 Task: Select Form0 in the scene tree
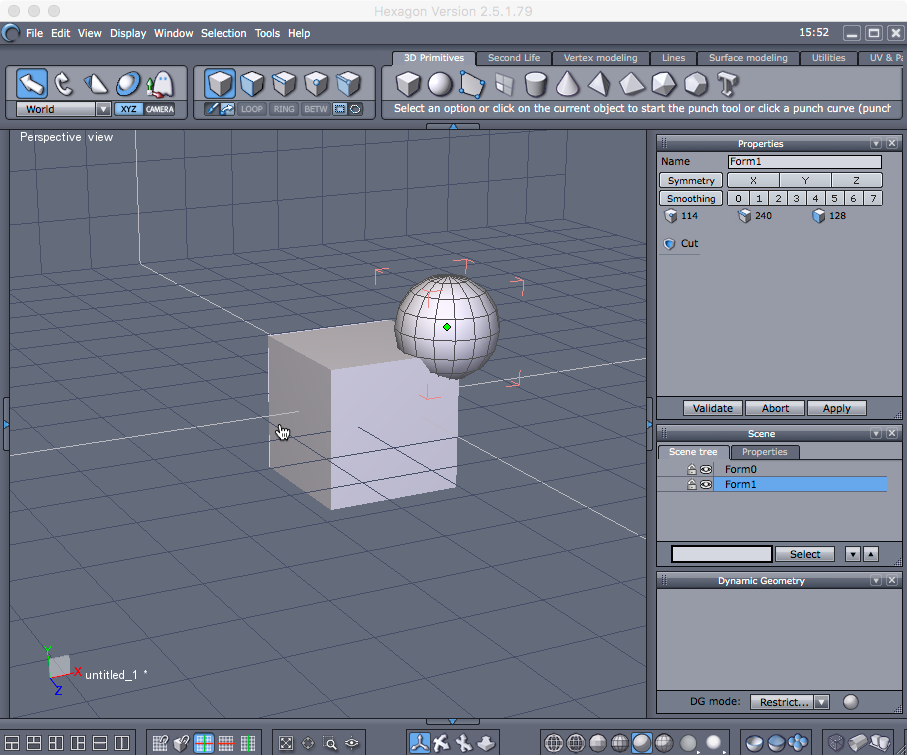click(x=740, y=469)
